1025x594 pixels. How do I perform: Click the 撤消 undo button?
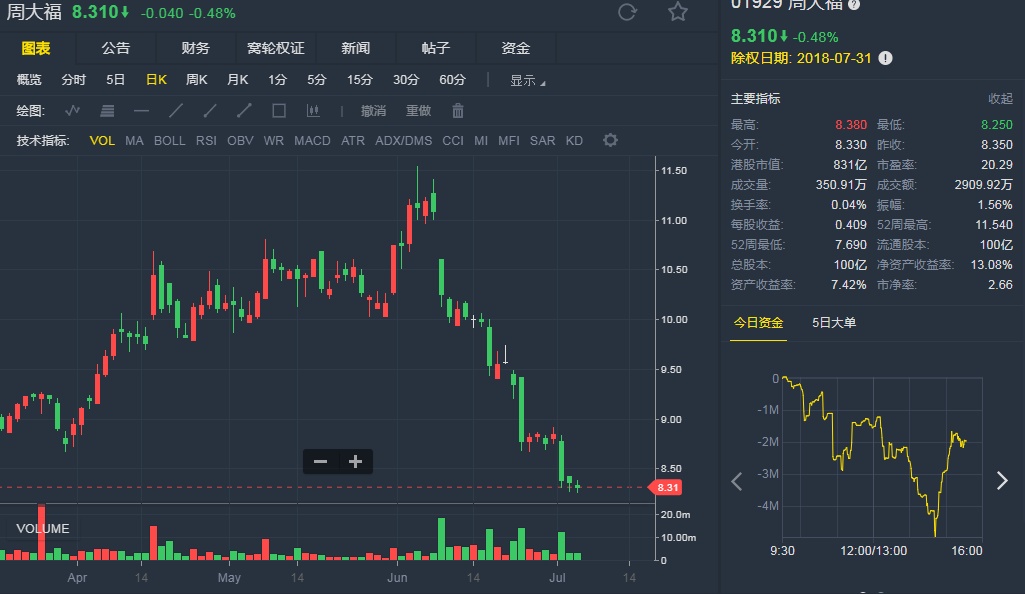[x=373, y=111]
